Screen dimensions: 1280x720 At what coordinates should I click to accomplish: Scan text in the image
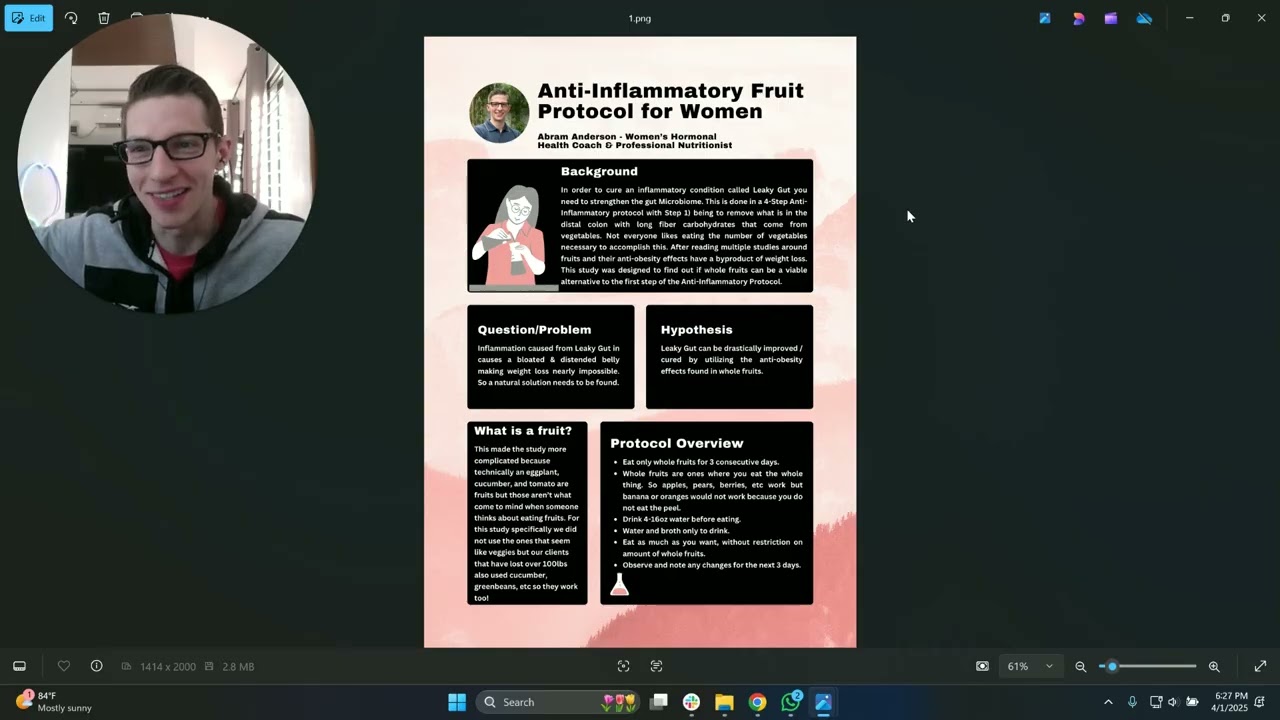click(x=656, y=666)
